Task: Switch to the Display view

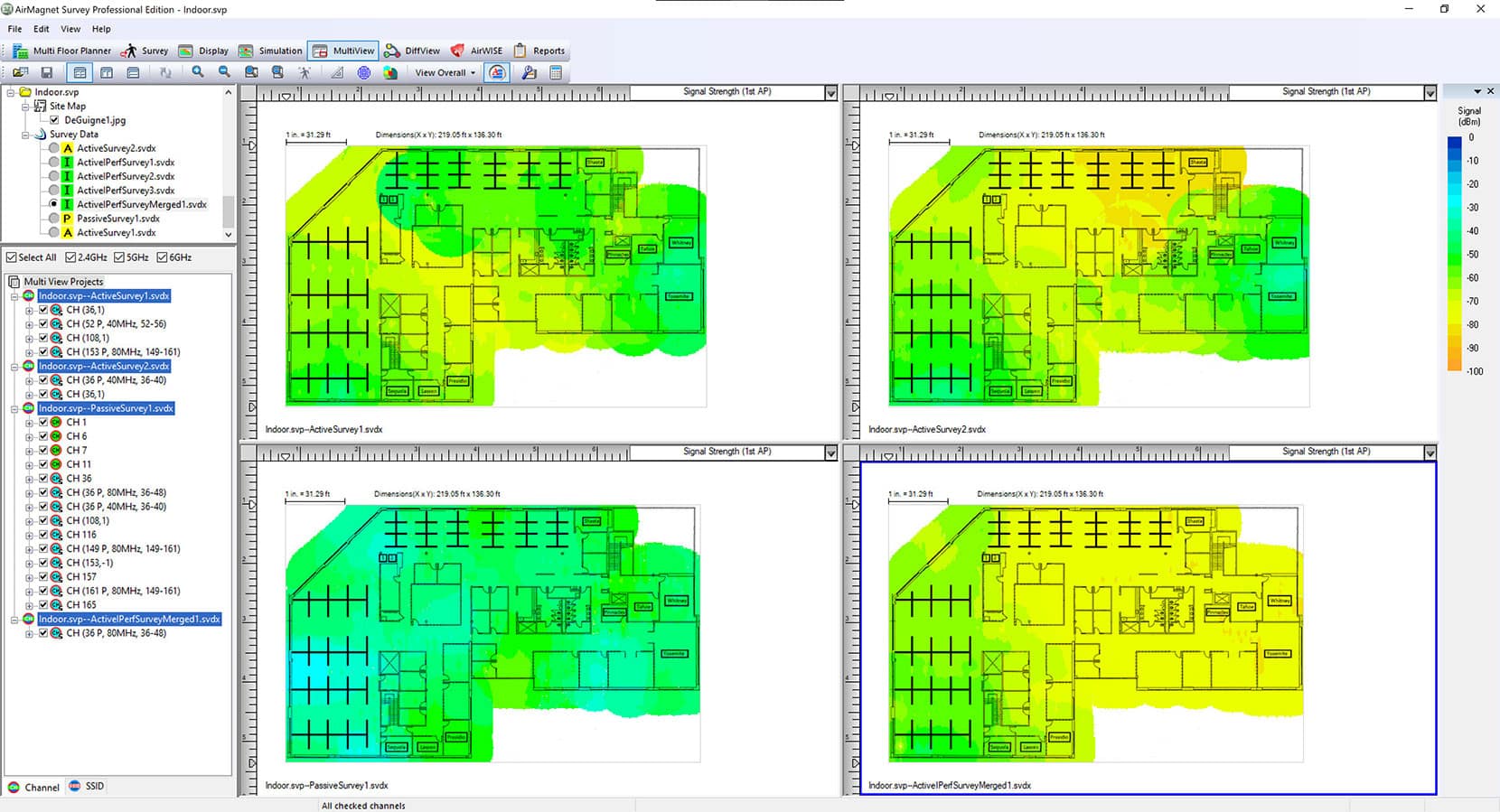Action: [203, 51]
